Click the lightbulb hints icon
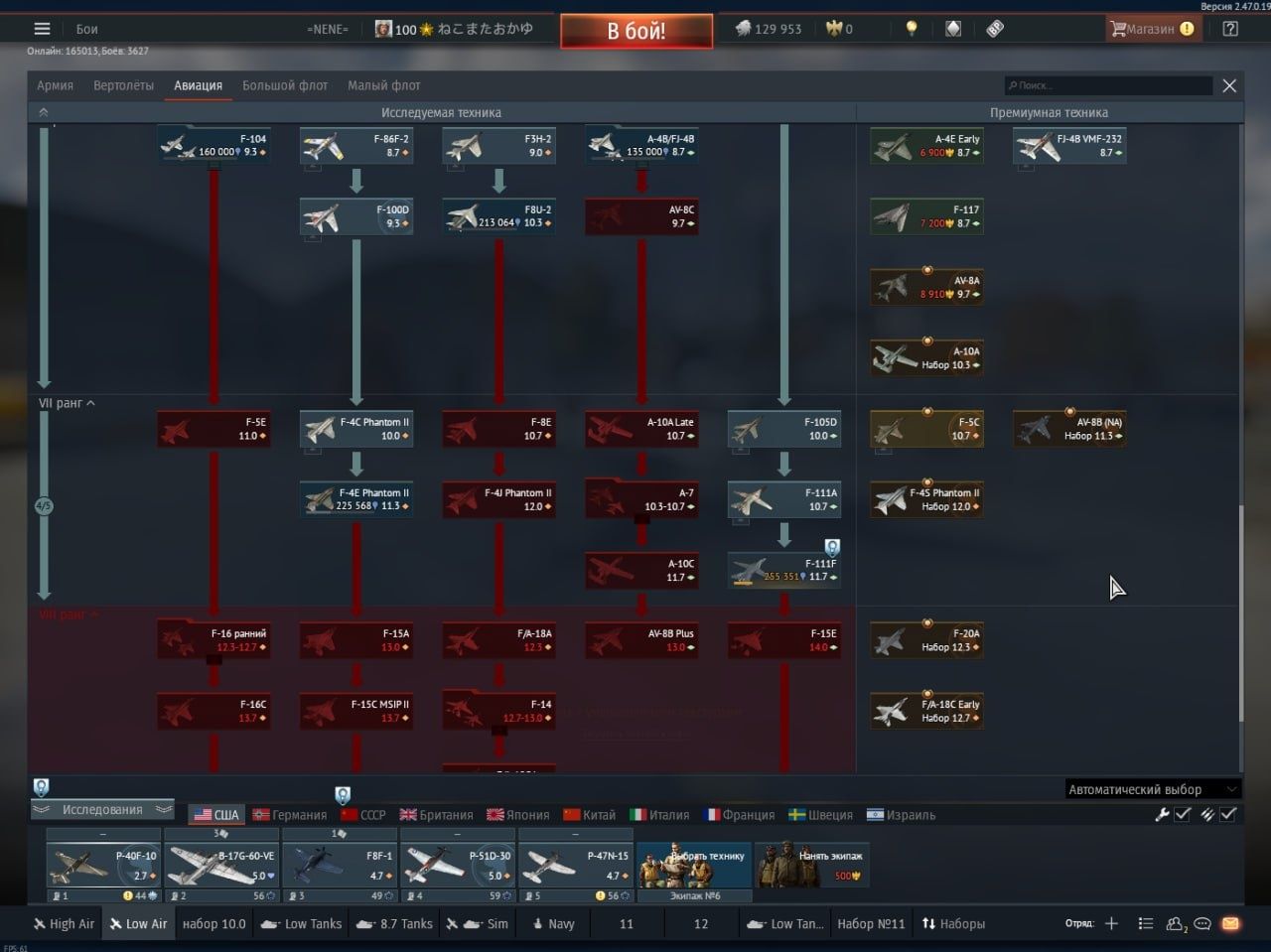Screen dimensions: 1271x952 point(912,29)
